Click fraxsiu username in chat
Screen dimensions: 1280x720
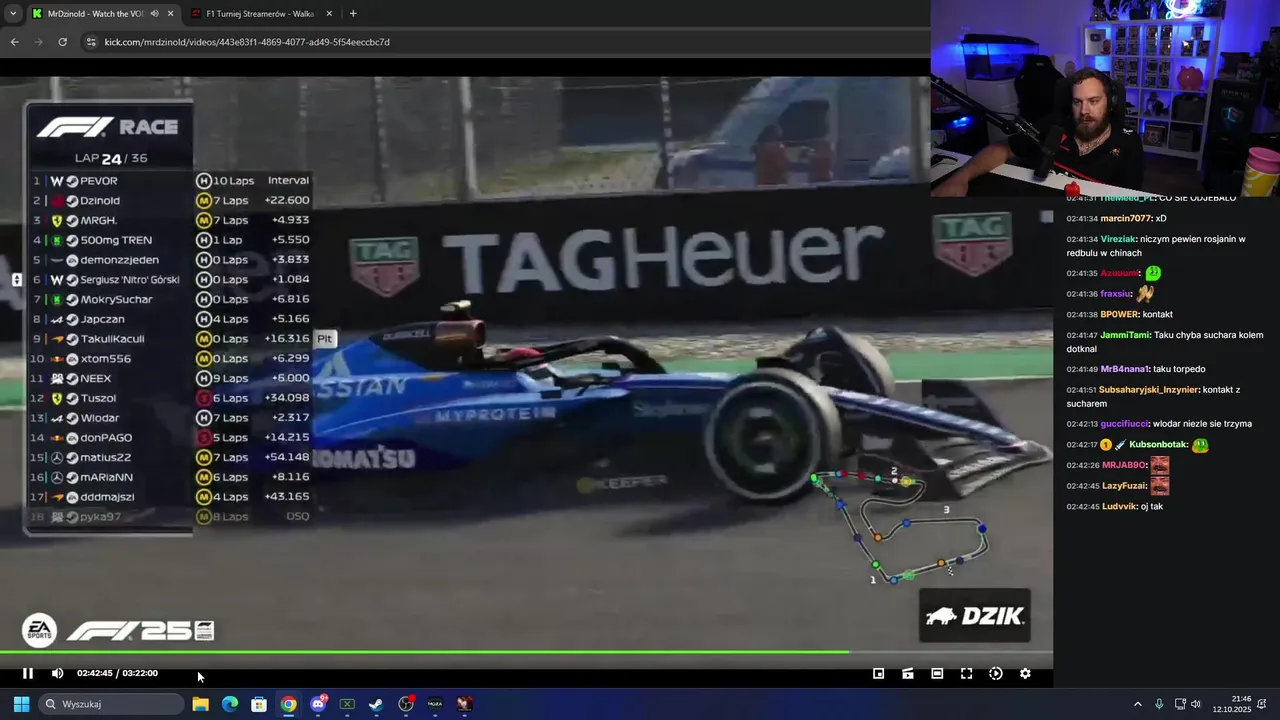coord(1116,294)
